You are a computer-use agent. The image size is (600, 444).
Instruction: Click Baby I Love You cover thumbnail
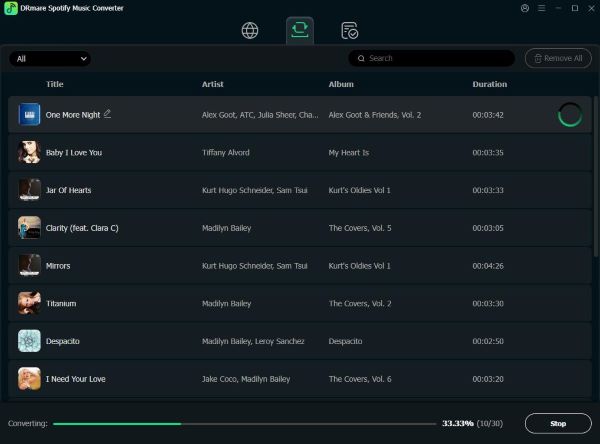click(29, 152)
